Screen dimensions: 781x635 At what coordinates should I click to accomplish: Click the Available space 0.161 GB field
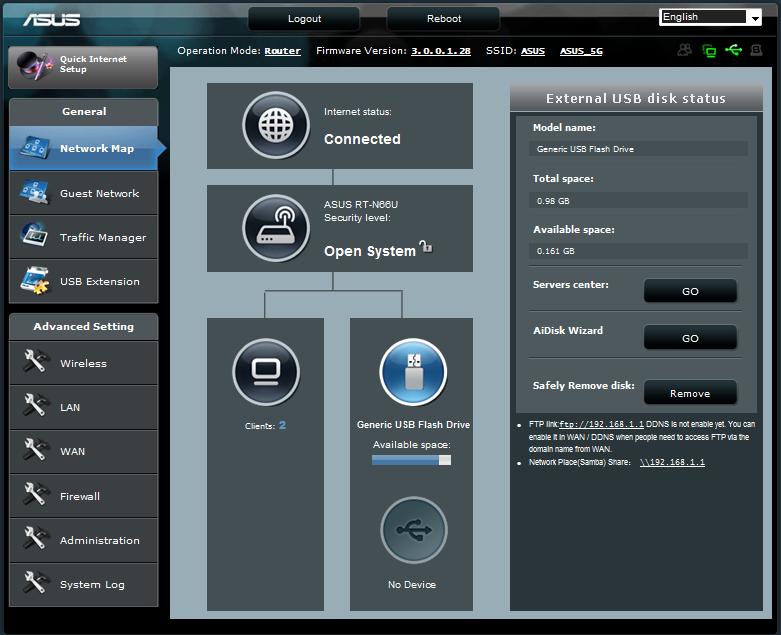(x=638, y=251)
